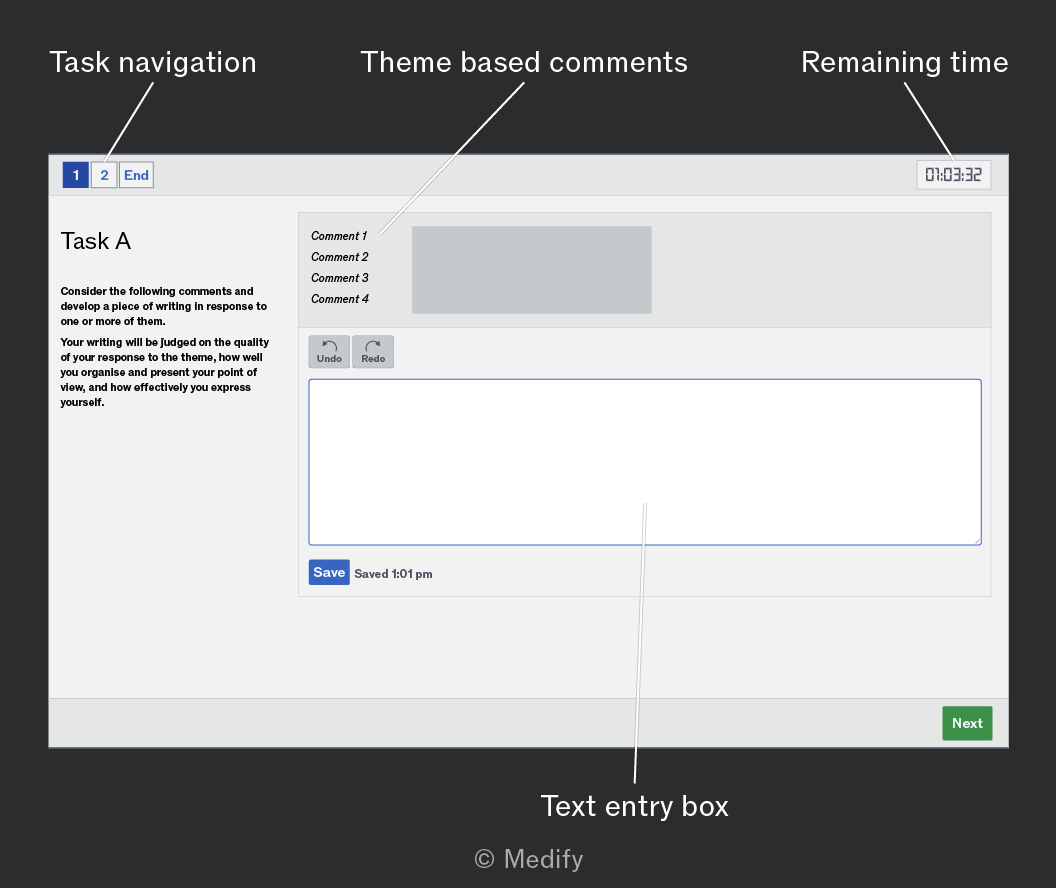The height and width of the screenshot is (888, 1056).
Task: Click the Saved 1:01 pm status text
Action: [393, 574]
